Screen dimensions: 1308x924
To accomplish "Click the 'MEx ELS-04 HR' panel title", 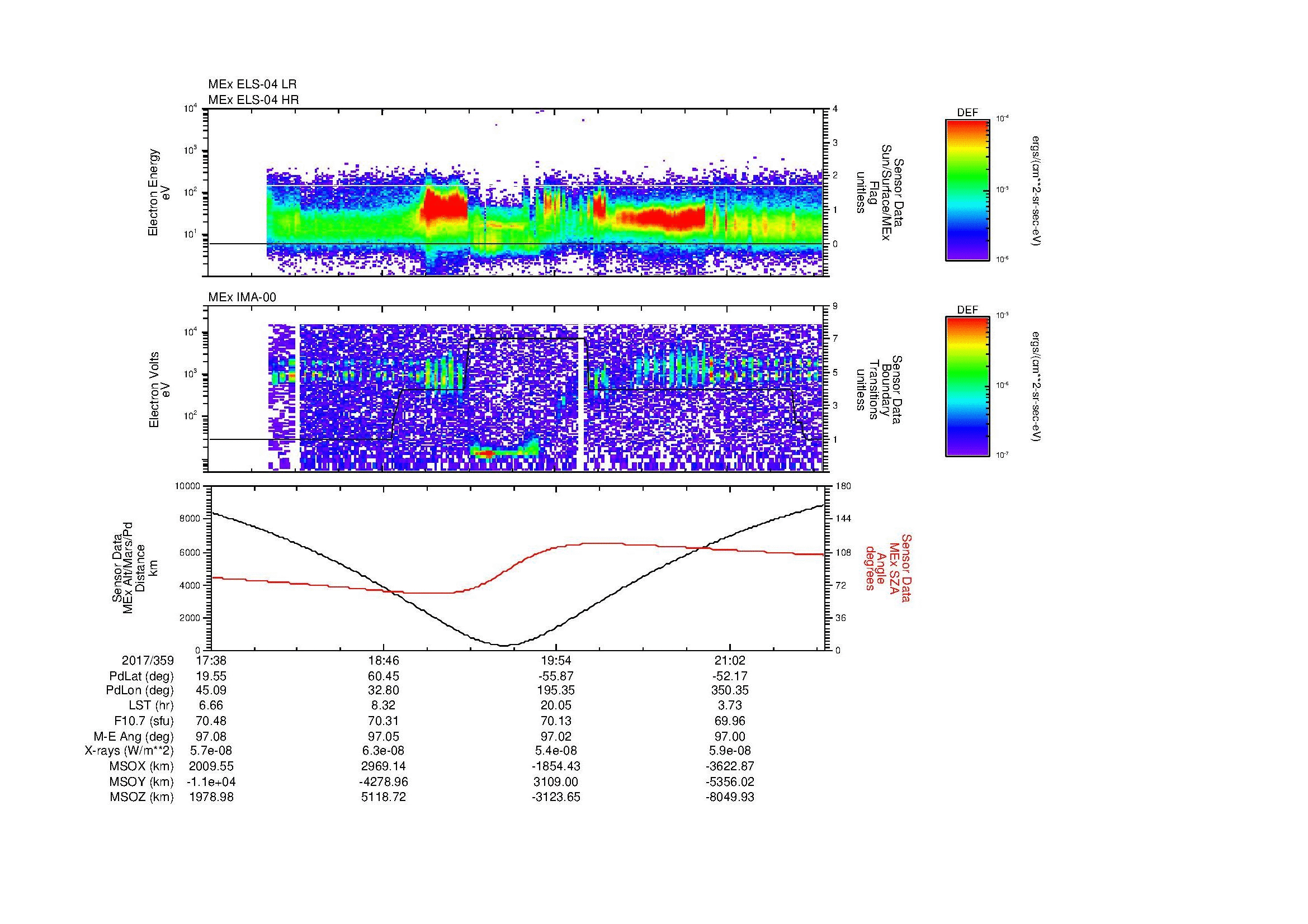I will [253, 99].
